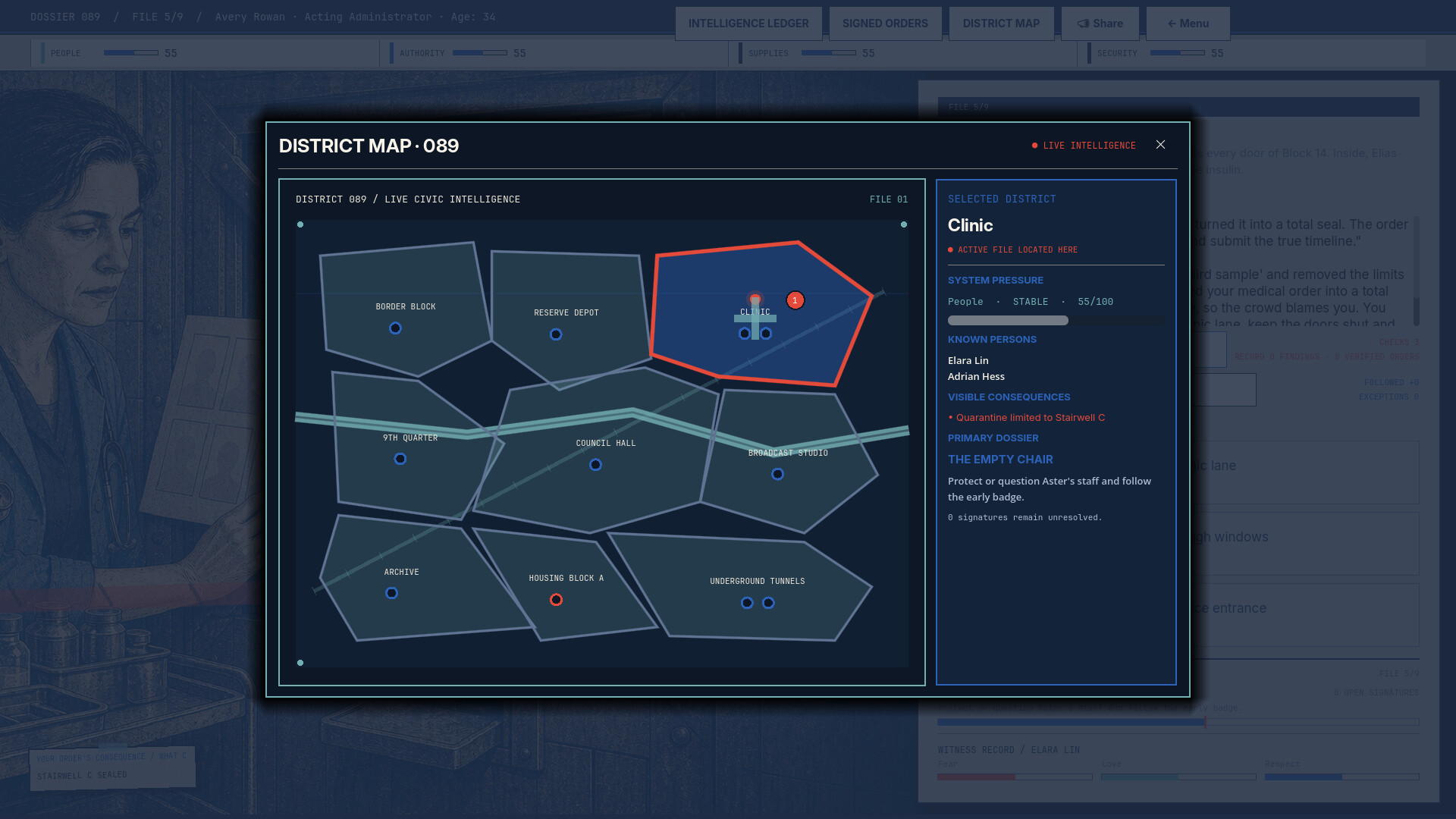
Task: Select known person Elara Lin
Action: point(968,361)
